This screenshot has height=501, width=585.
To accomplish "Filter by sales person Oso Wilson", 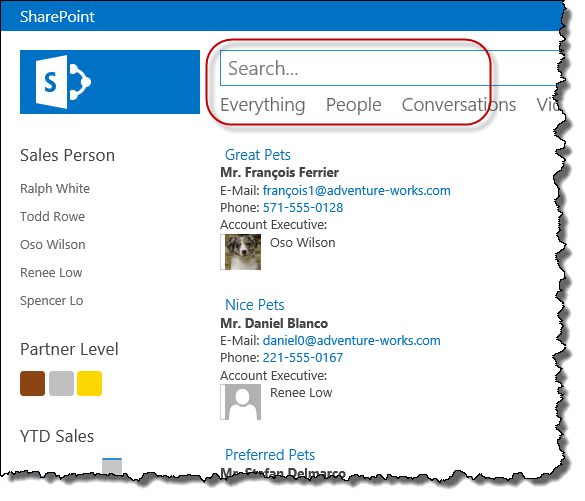I will [x=53, y=244].
